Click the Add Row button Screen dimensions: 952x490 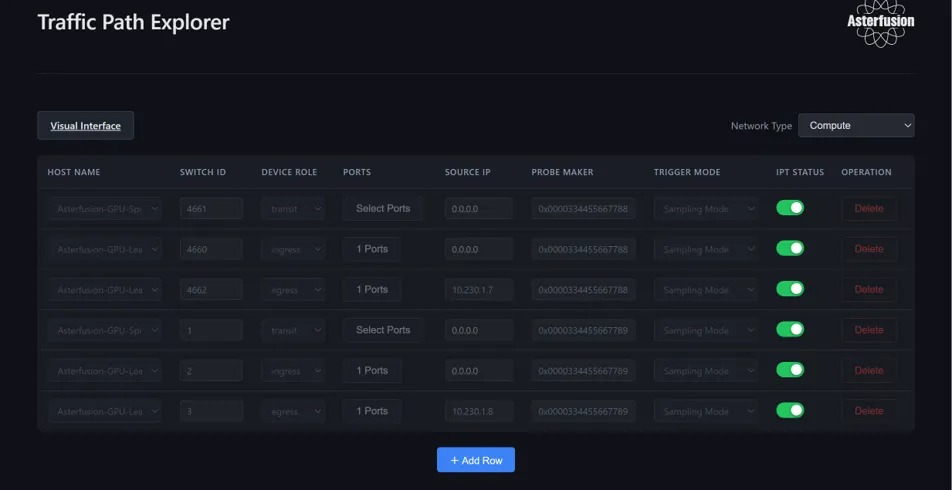tap(475, 460)
